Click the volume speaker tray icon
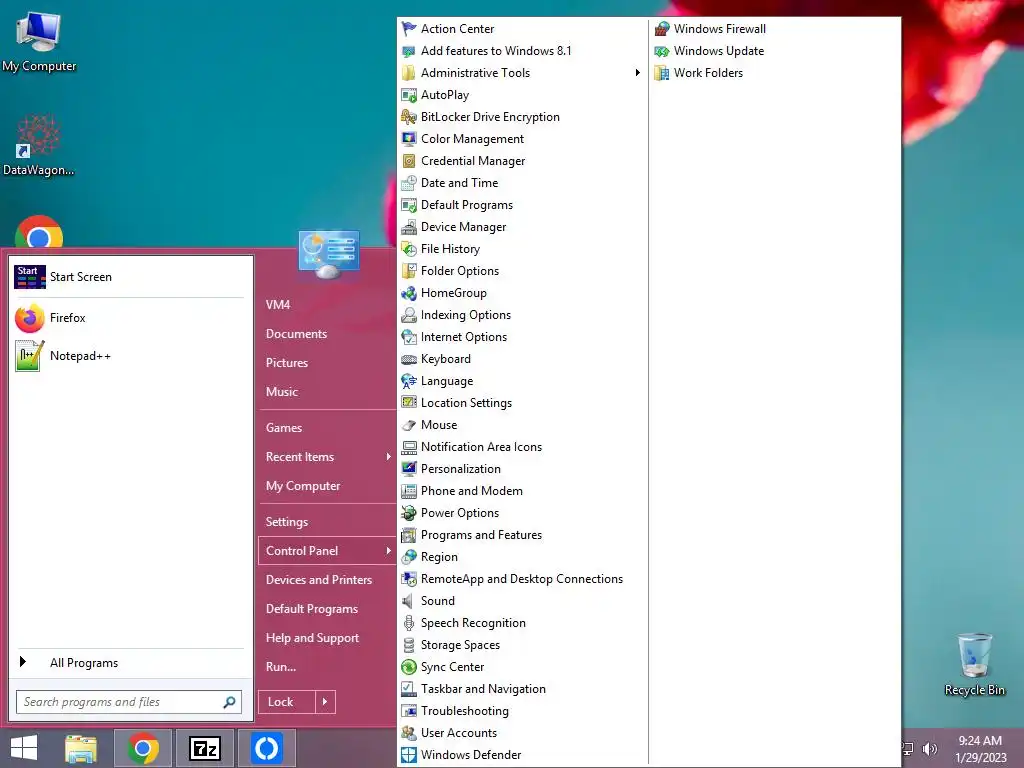 tap(930, 749)
